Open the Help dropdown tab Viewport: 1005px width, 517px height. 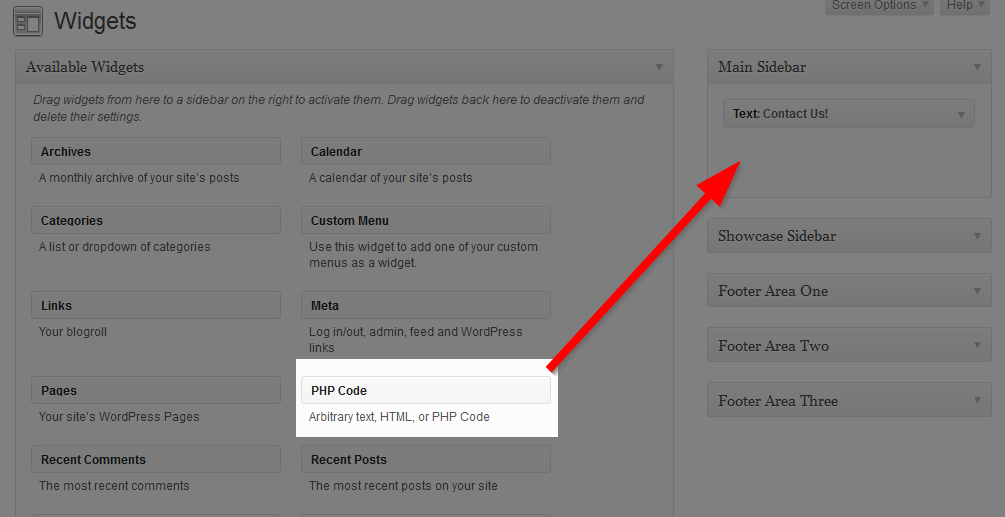tap(964, 6)
